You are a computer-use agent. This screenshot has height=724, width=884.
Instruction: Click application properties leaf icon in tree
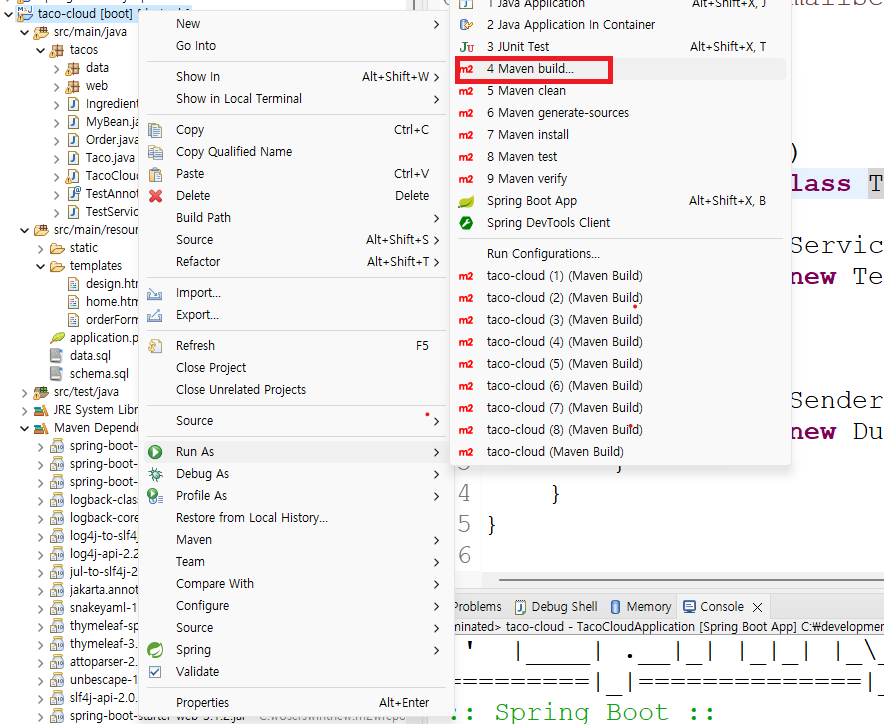pyautogui.click(x=57, y=338)
